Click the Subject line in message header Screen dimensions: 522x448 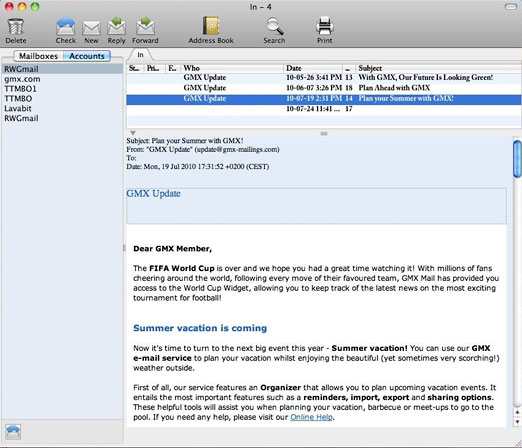[185, 141]
